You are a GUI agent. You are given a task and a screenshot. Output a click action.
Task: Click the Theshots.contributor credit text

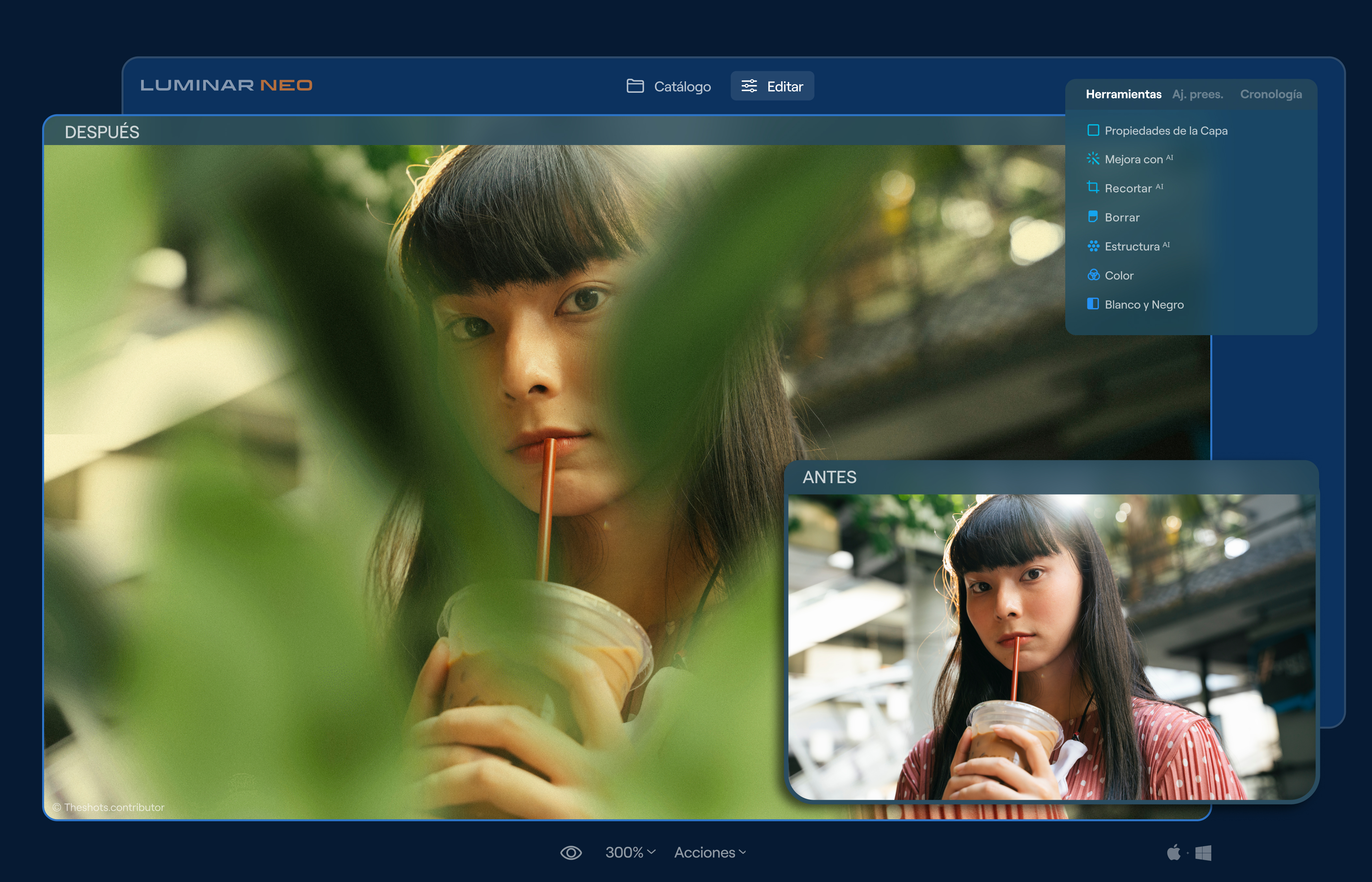[108, 808]
